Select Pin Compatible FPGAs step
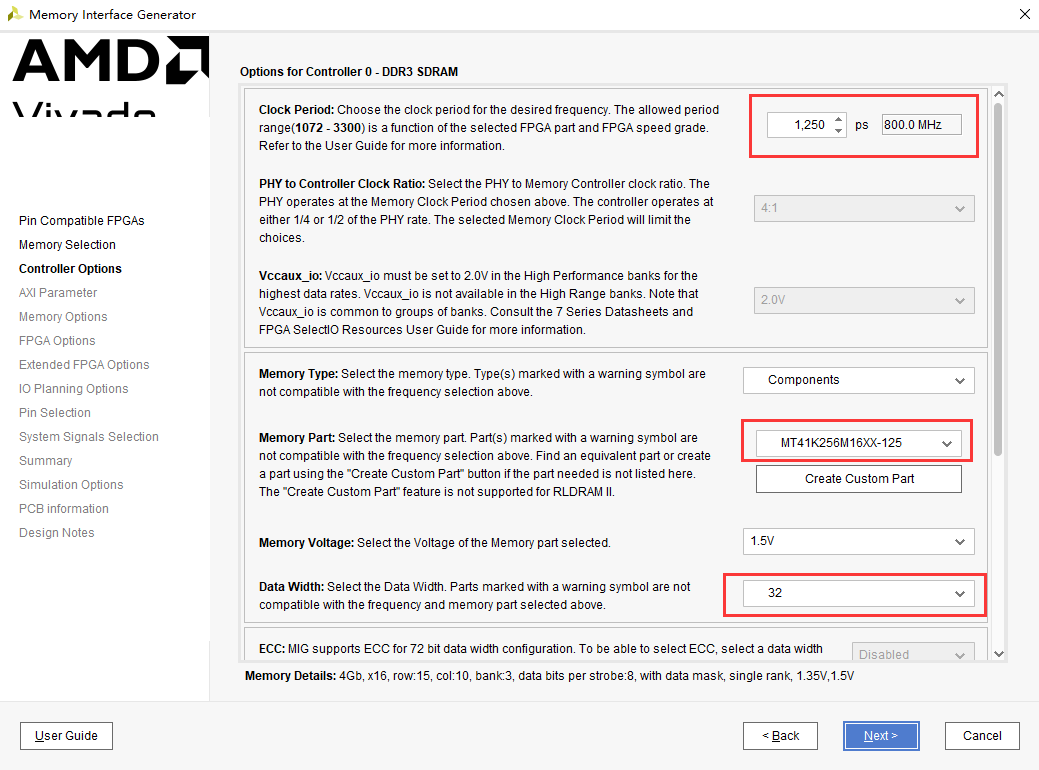 (x=82, y=221)
